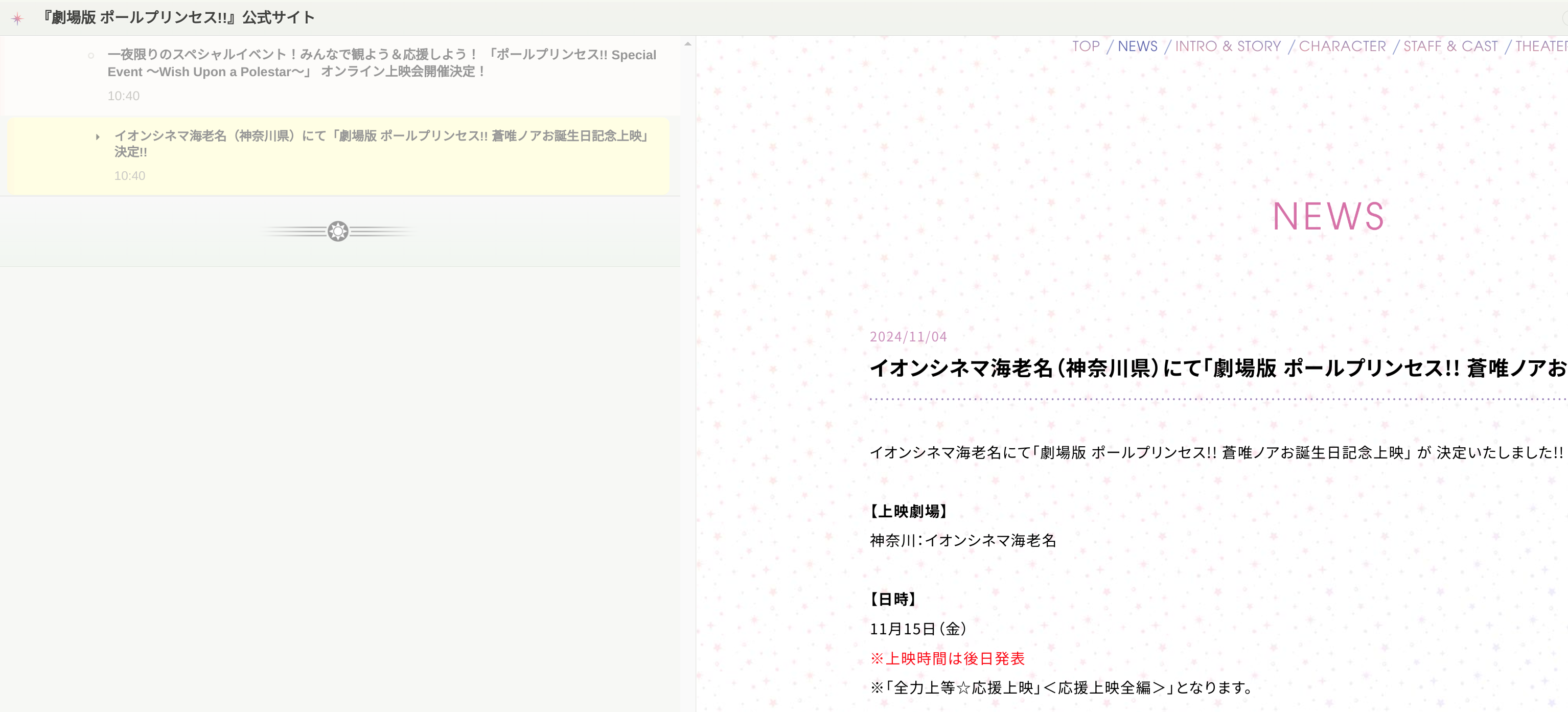This screenshot has height=712, width=1568.
Task: Click the decorative star/compass icon in sidebar
Action: click(339, 231)
